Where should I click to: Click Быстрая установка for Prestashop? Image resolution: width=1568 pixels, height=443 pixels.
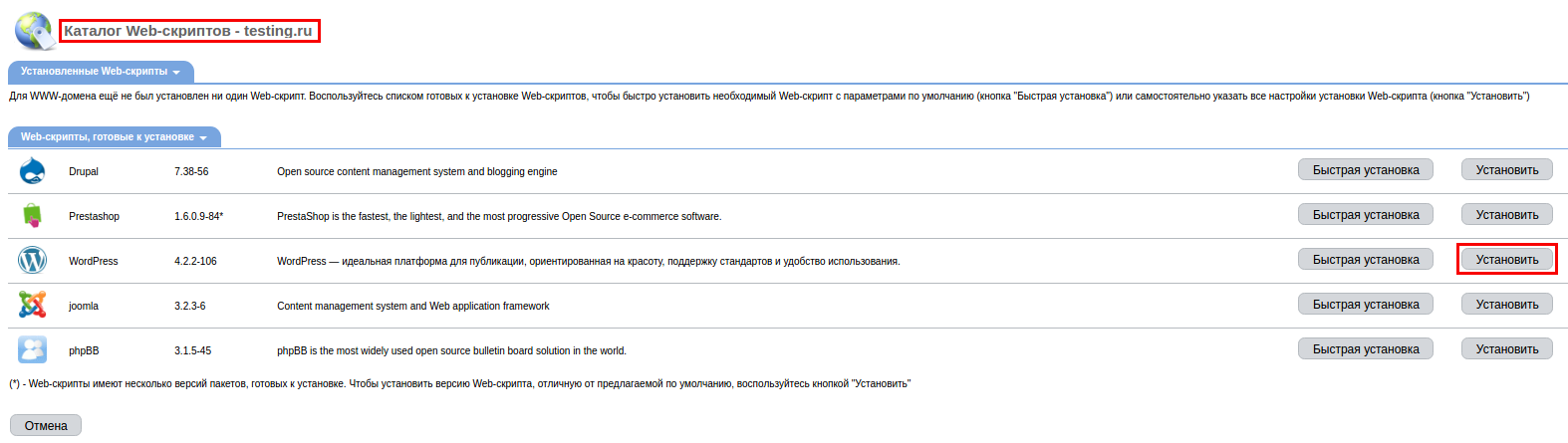[1365, 215]
